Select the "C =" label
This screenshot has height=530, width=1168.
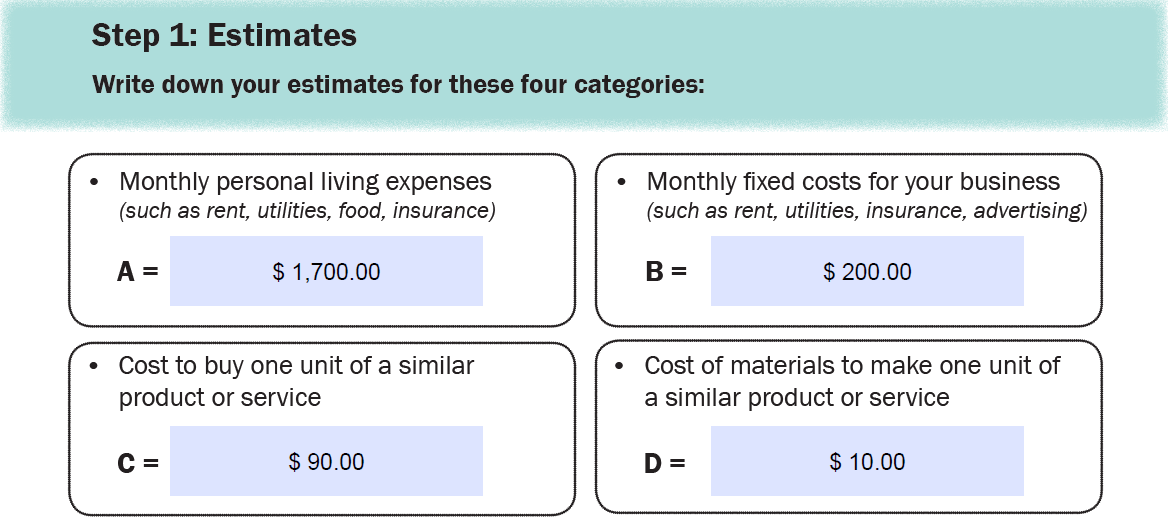click(137, 463)
